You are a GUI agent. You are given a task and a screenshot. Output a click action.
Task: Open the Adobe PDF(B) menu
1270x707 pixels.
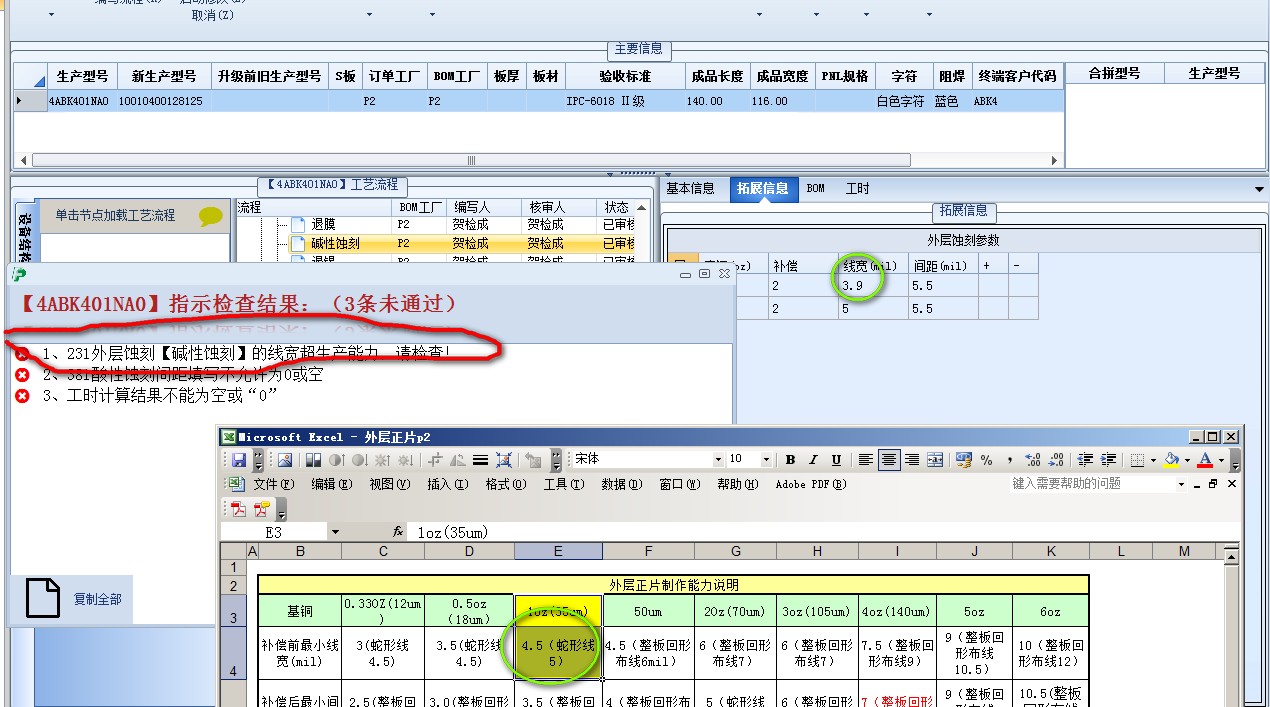tap(811, 484)
